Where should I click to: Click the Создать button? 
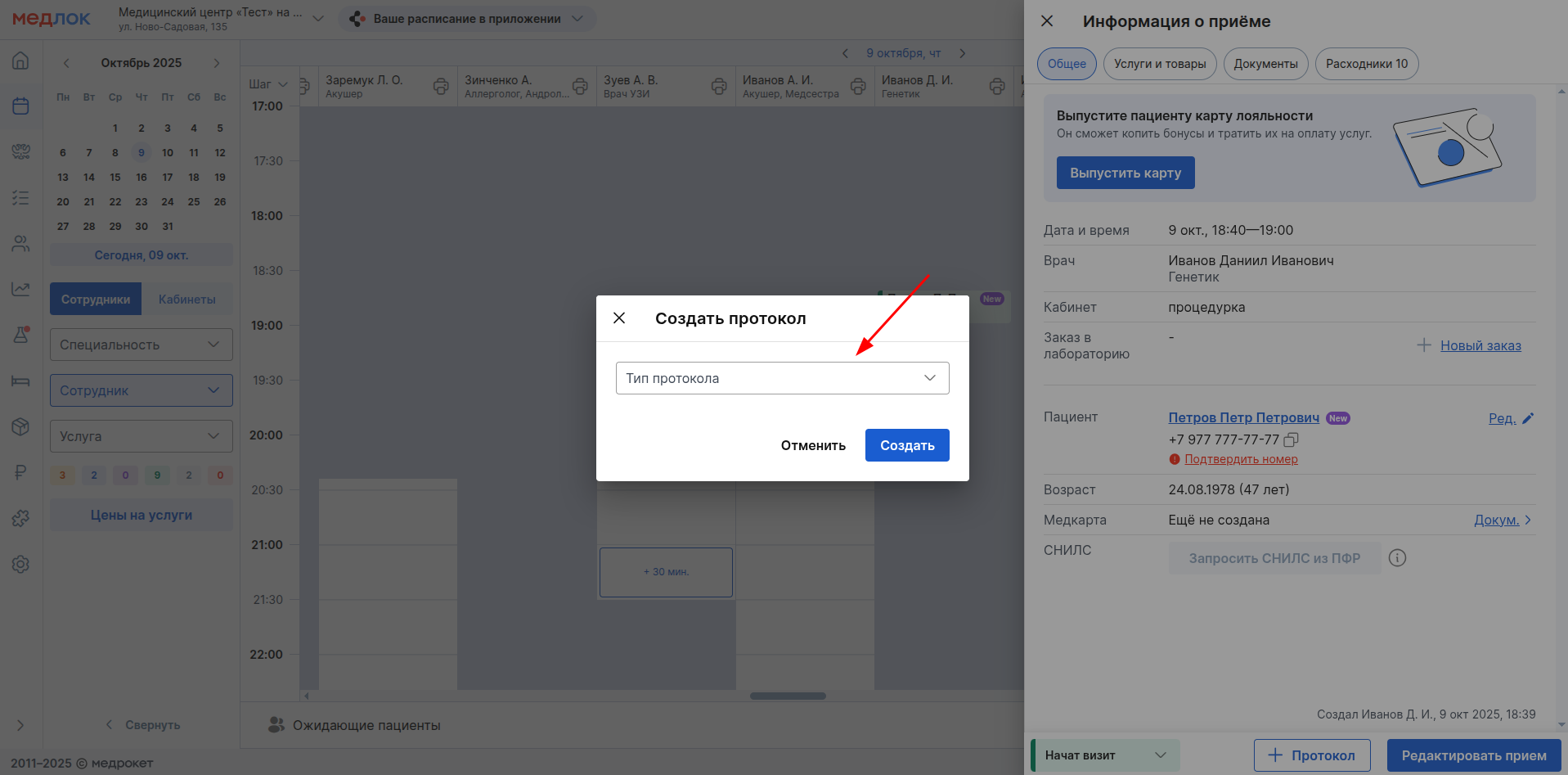click(x=906, y=445)
